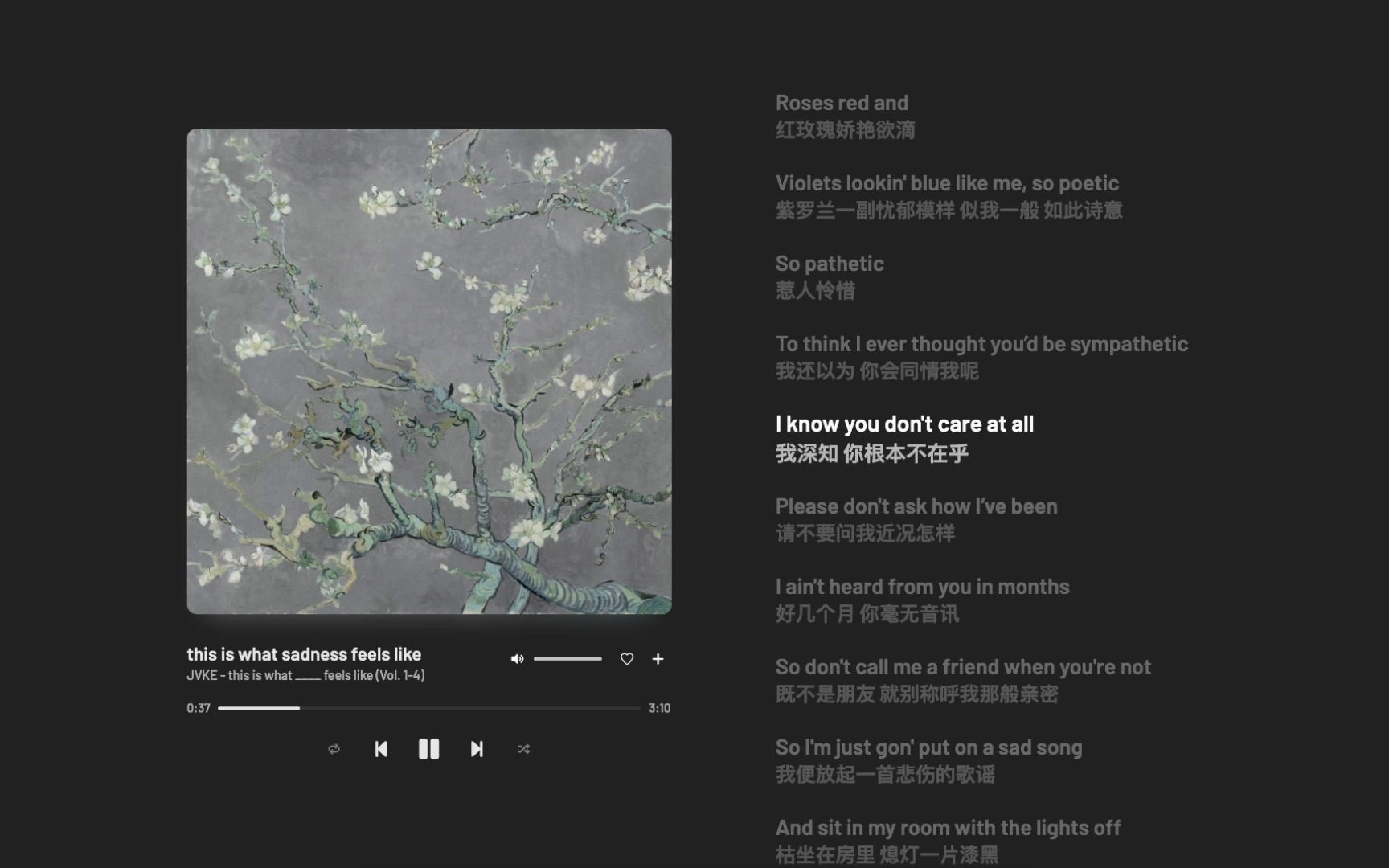This screenshot has width=1389, height=868.
Task: Toggle repeat mode icon
Action: 334,749
